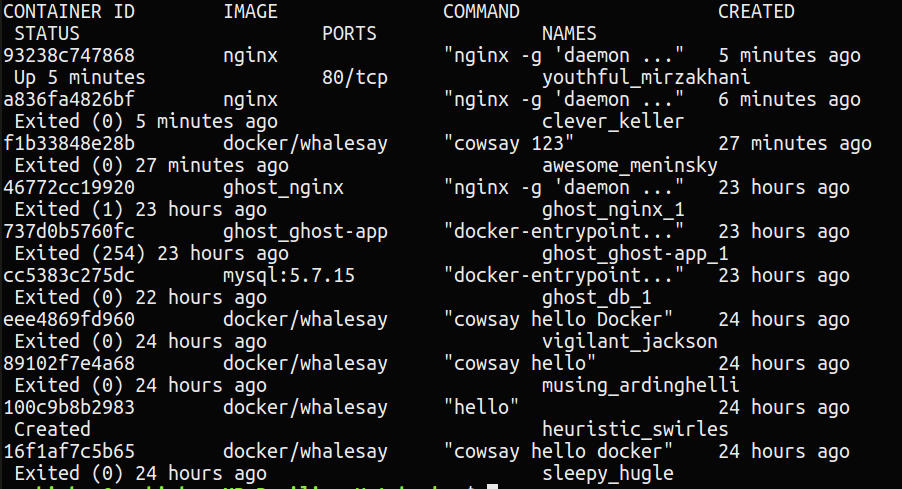Image resolution: width=902 pixels, height=489 pixels.
Task: Select the NAMES column header
Action: 569,34
